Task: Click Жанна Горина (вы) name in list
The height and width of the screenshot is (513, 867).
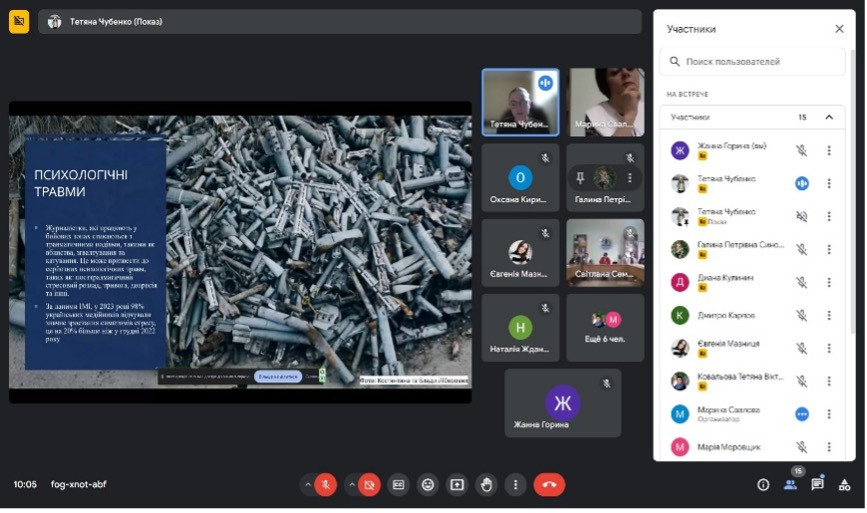Action: point(732,146)
